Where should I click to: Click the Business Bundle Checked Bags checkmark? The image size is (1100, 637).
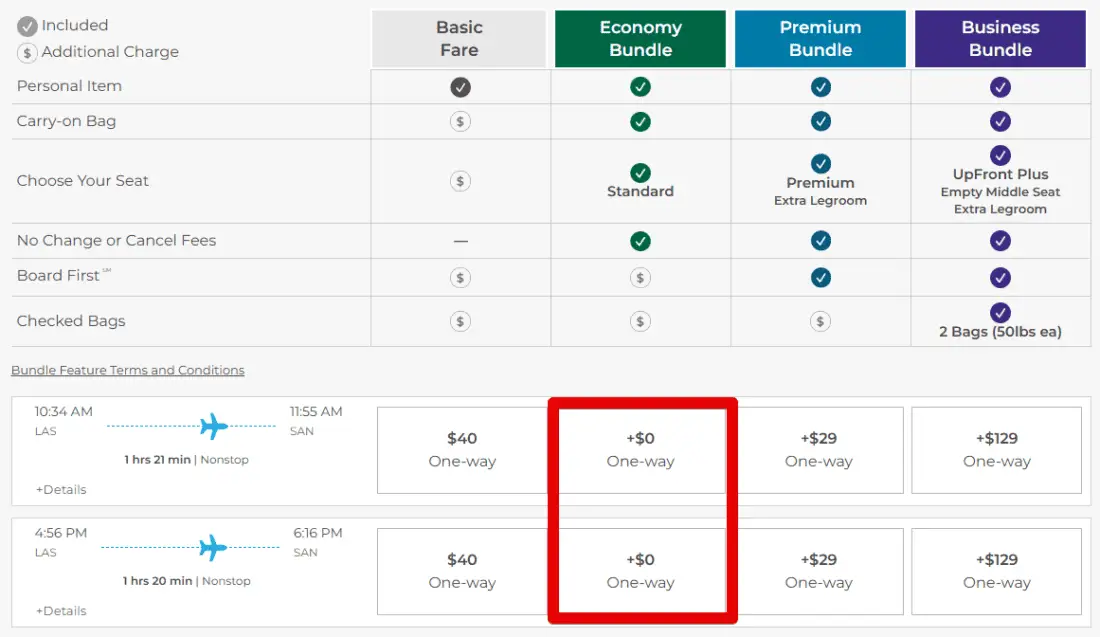tap(1000, 313)
